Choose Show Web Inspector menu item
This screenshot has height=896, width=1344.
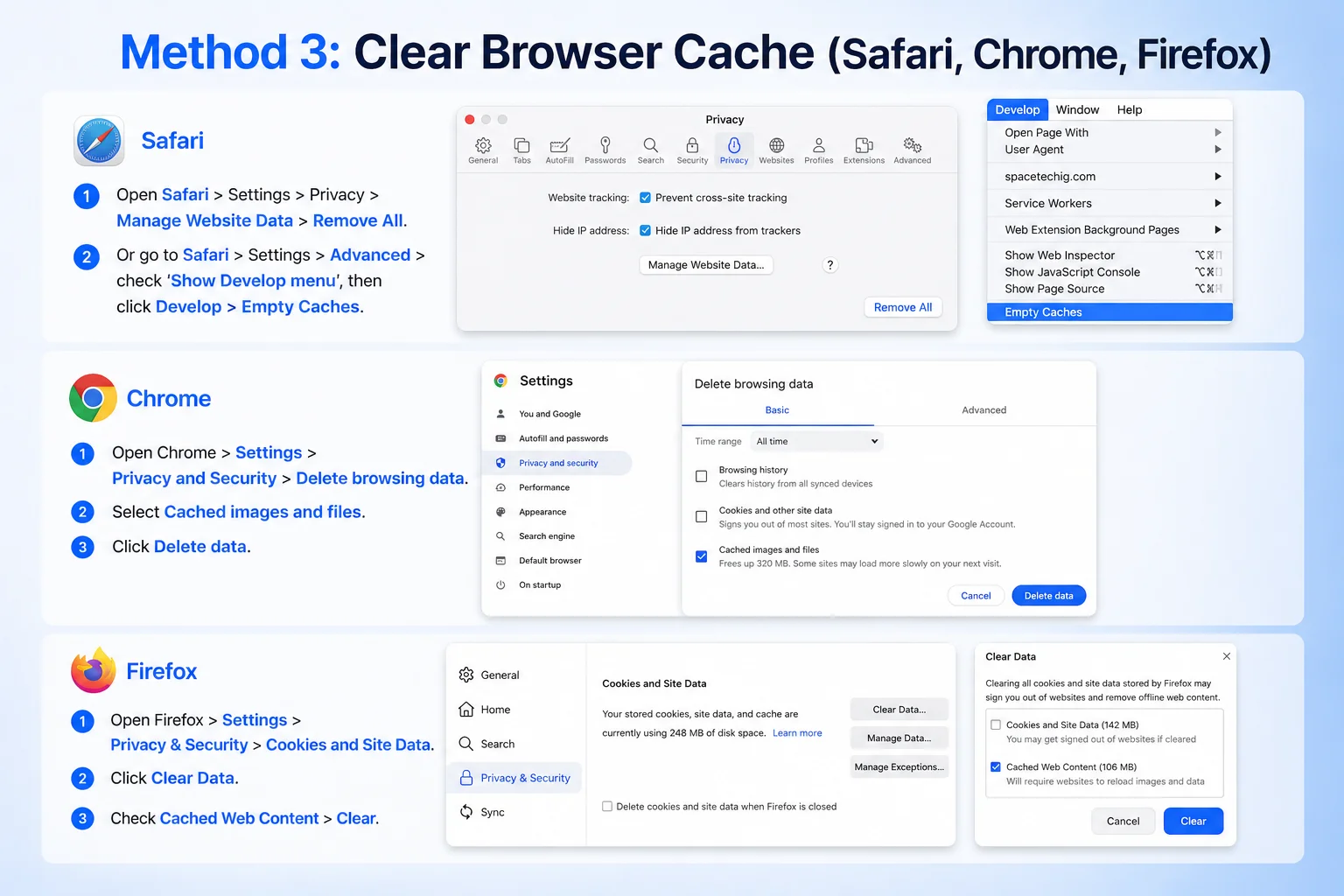(1109, 255)
